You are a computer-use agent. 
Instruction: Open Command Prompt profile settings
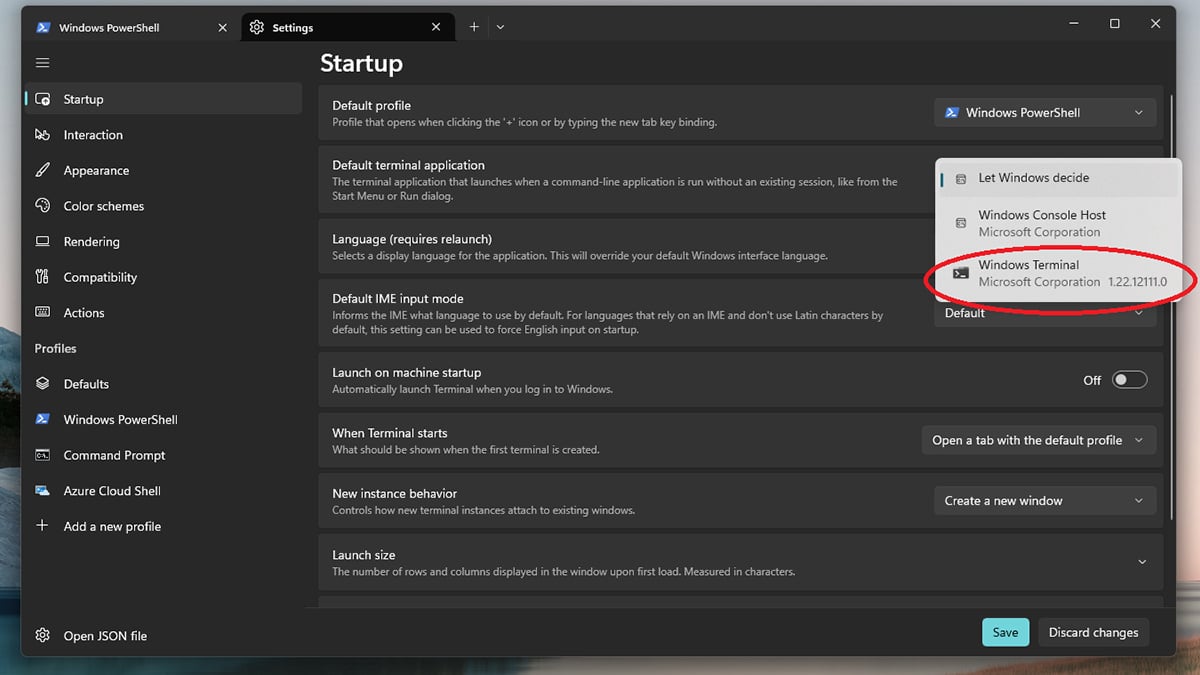pyautogui.click(x=162, y=455)
